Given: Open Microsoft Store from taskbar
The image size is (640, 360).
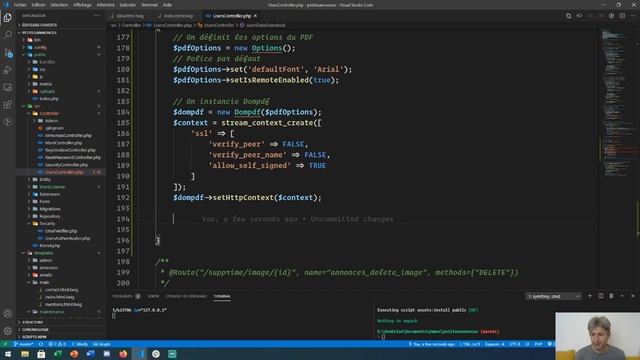Looking at the screenshot, I should click(41, 354).
